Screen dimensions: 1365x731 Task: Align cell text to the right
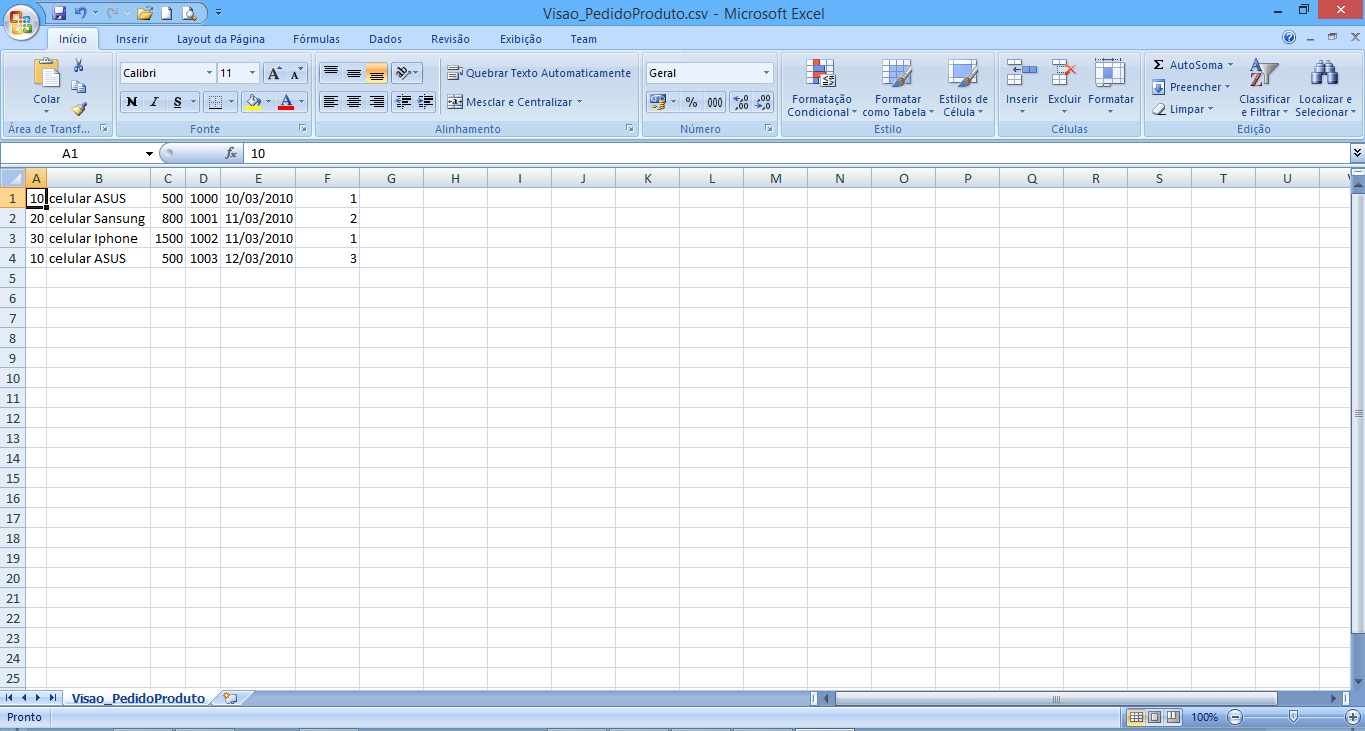point(376,102)
